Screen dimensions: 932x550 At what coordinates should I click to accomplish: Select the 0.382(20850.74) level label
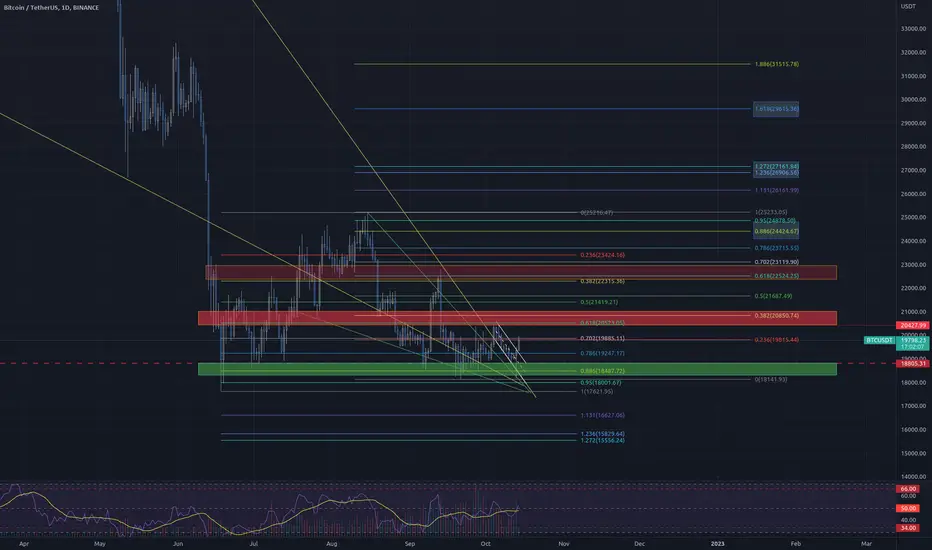(x=776, y=316)
